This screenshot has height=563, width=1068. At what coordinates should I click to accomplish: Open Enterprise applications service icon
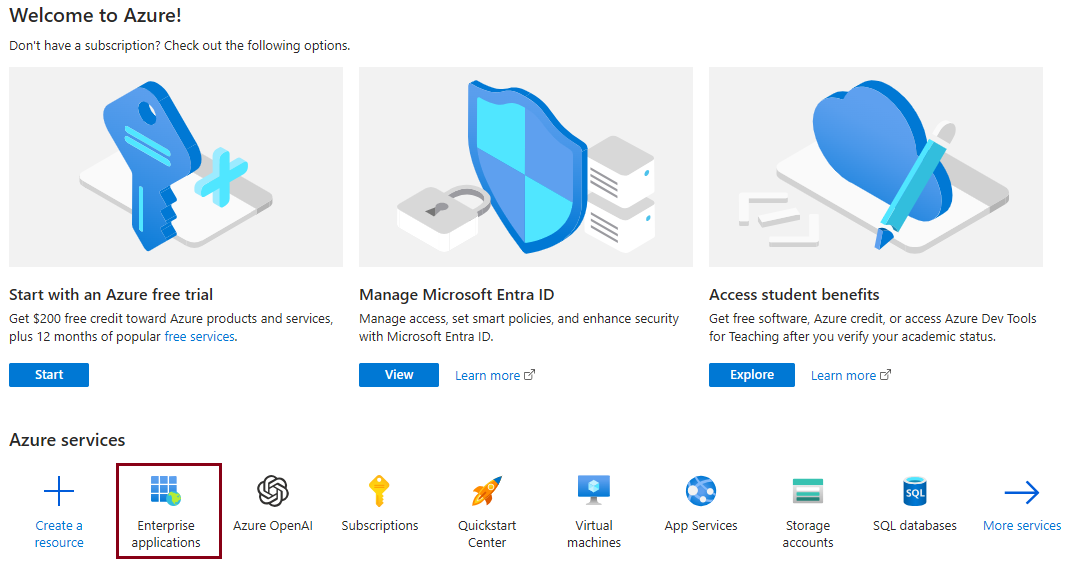pos(166,490)
